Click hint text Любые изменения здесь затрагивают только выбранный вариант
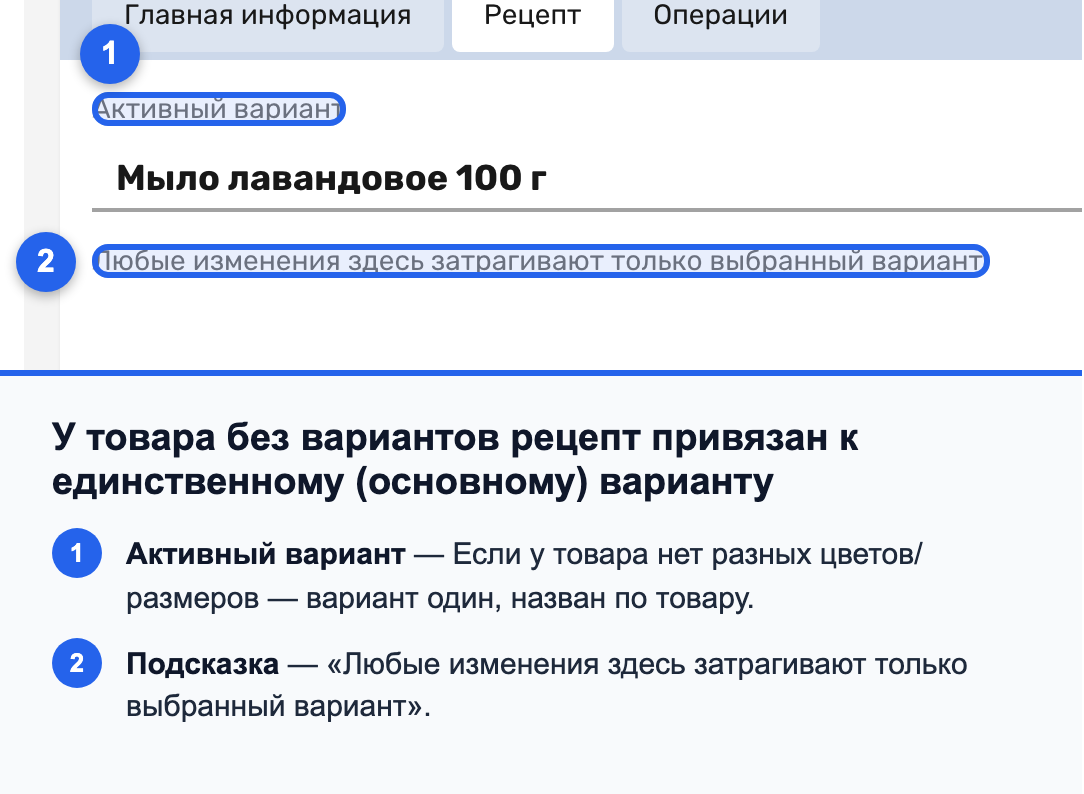Screen dimensions: 1084x794 [541, 261]
